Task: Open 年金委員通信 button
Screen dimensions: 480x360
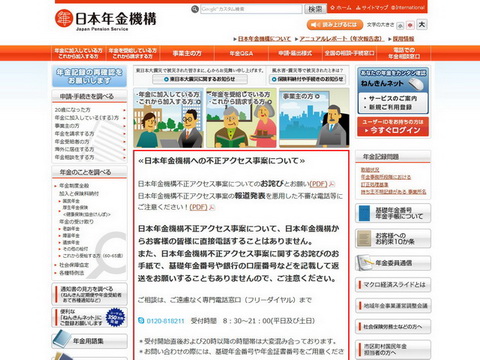Action: point(393,263)
